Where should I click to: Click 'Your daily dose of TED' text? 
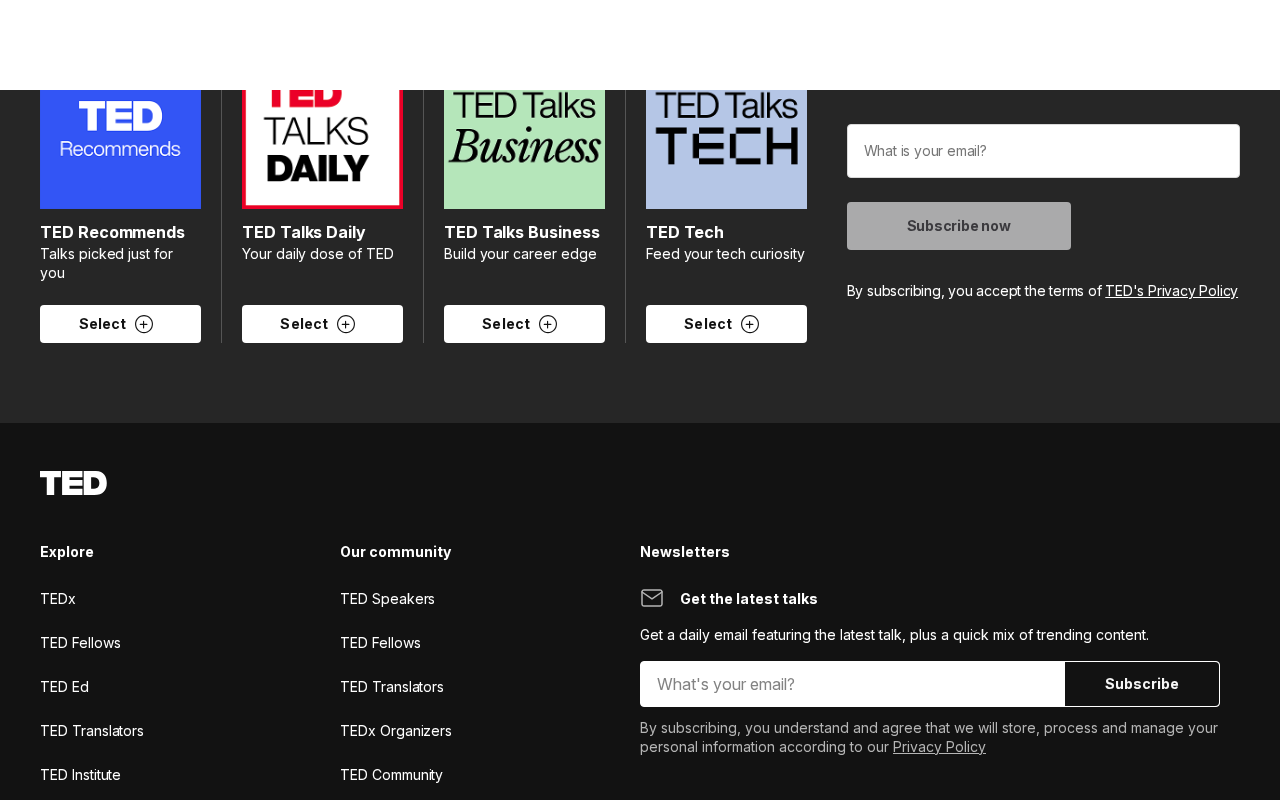[x=318, y=254]
